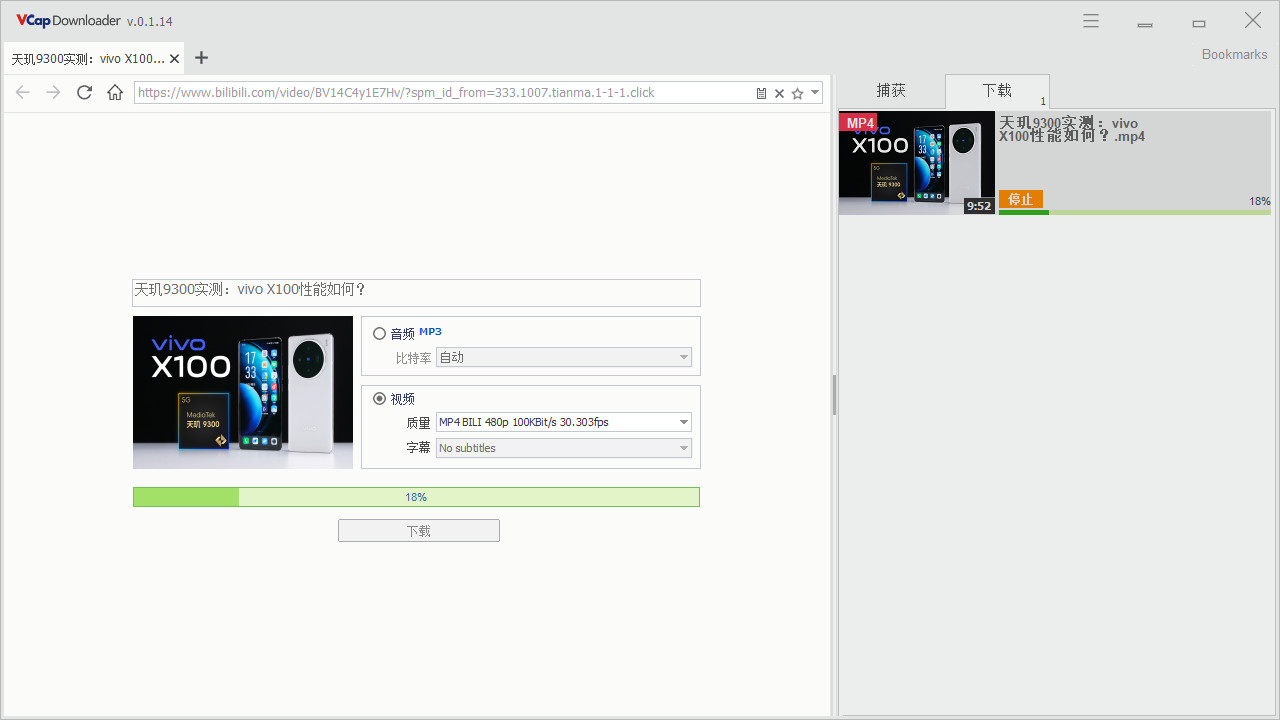Click the vivo X100 preview thumbnail
This screenshot has height=720, width=1280.
click(x=243, y=392)
